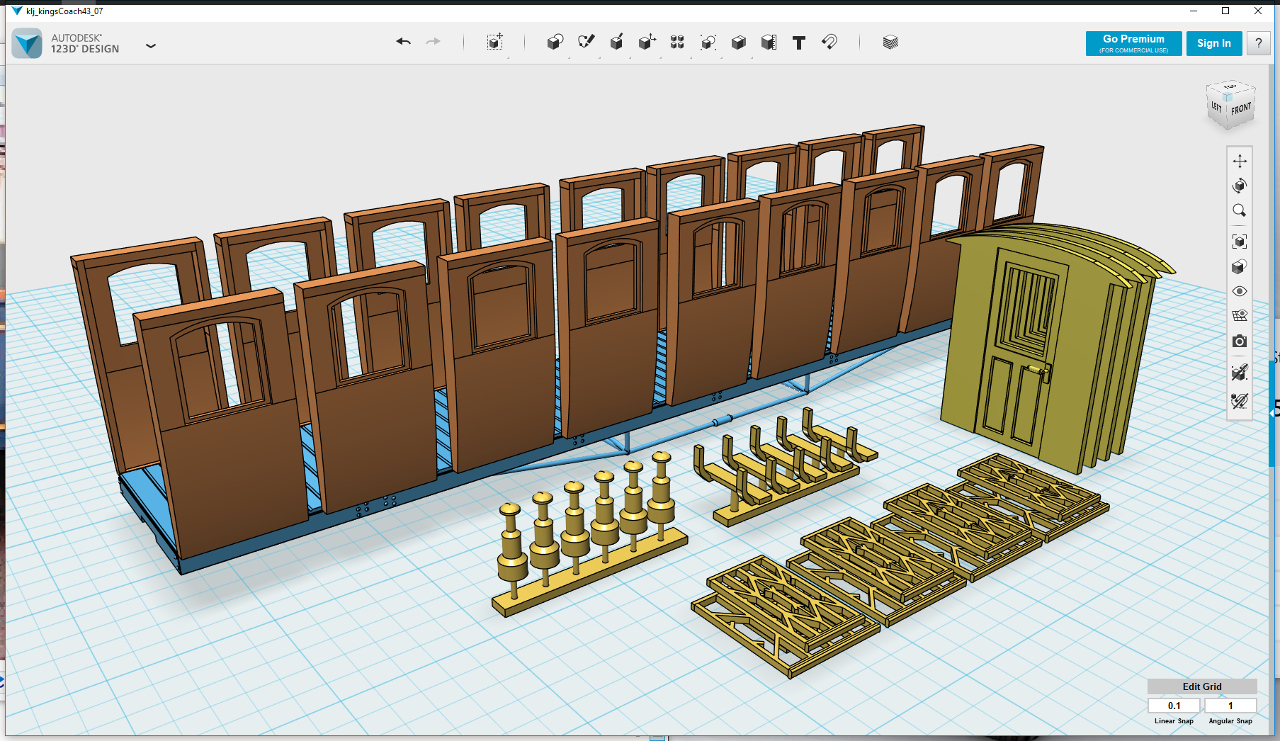Select the Zoom magnifier tool
Screen dimensions: 1280x741
coord(1240,211)
